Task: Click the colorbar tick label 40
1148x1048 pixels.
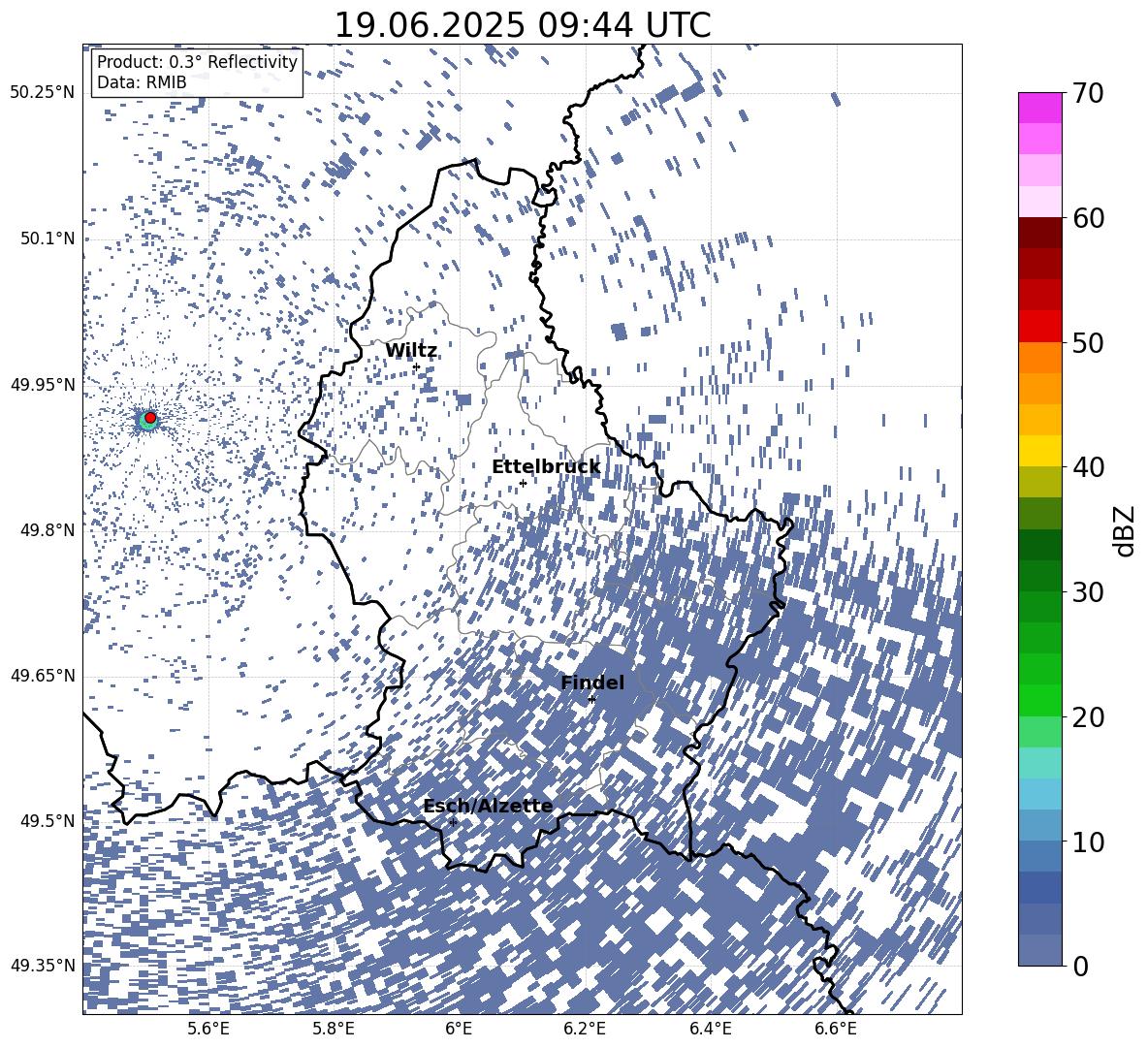Action: [x=1088, y=467]
